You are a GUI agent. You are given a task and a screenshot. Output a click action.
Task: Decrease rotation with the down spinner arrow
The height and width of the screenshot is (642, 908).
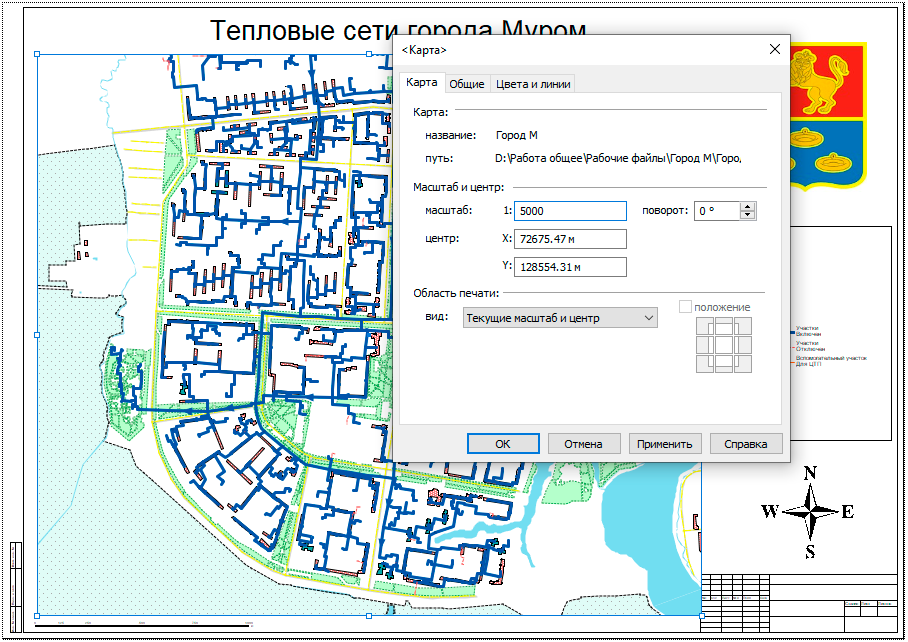[x=747, y=215]
